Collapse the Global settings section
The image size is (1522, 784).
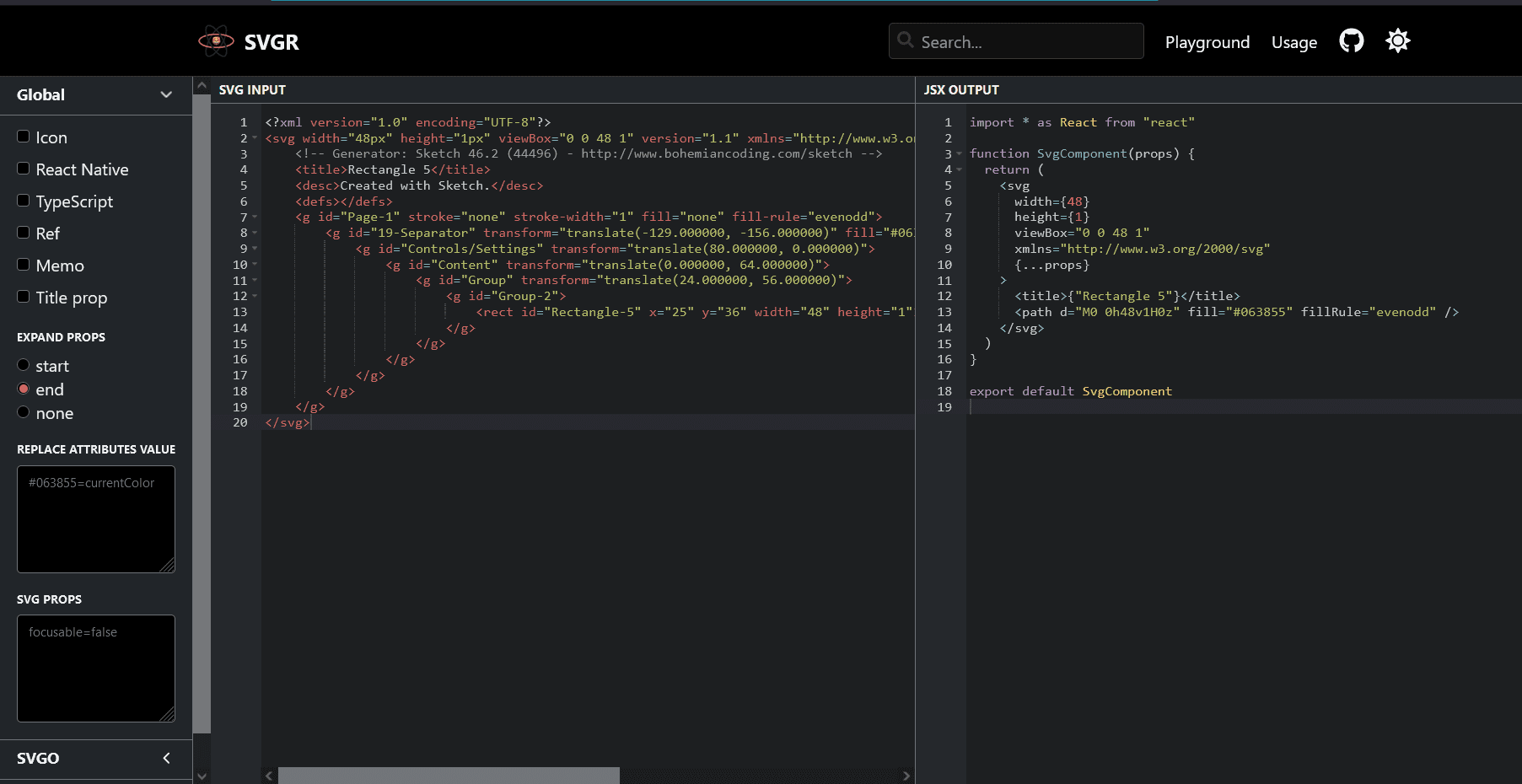tap(166, 95)
